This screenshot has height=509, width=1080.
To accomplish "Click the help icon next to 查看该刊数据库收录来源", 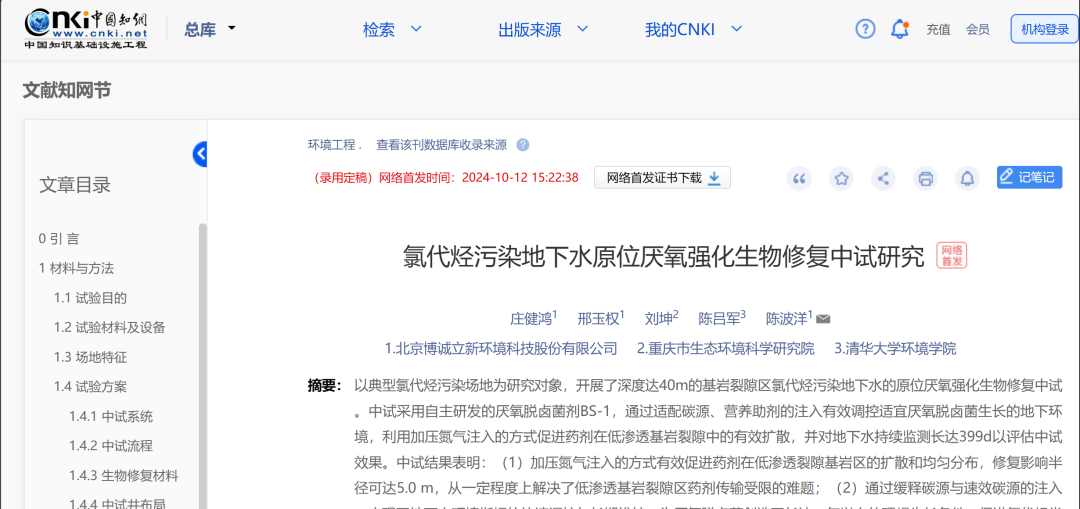I will (523, 145).
